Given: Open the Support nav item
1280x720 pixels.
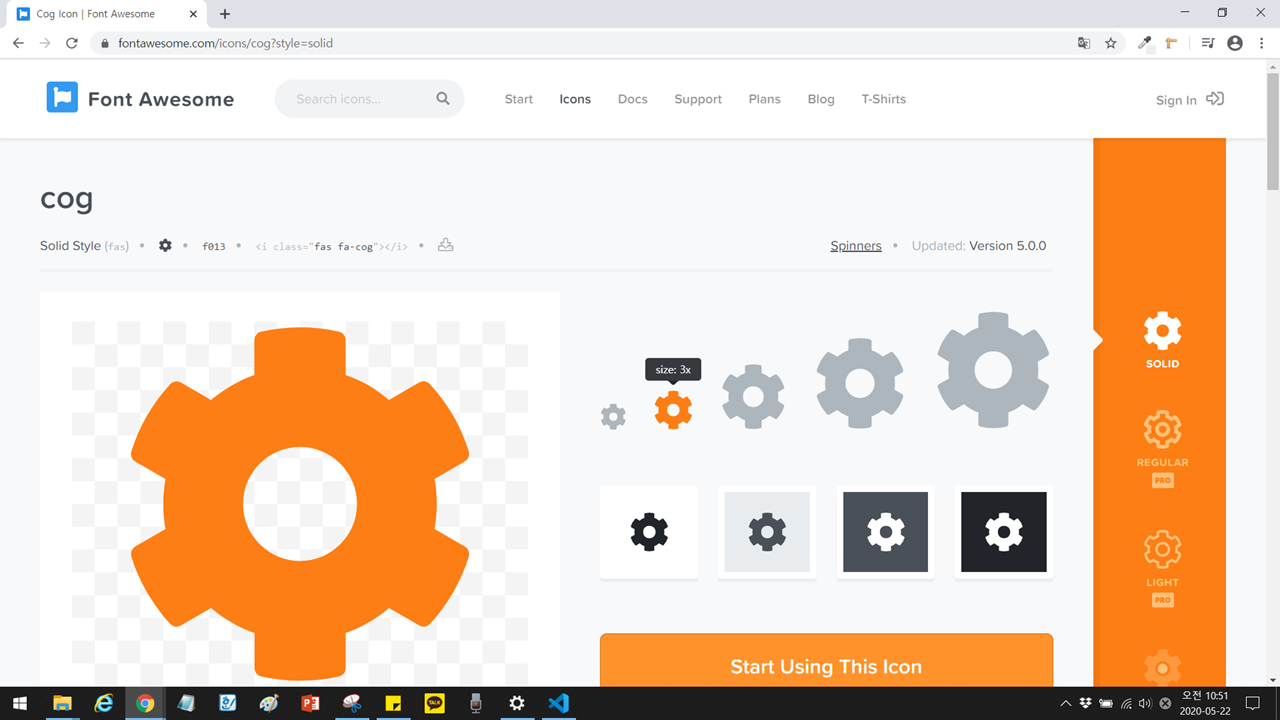Looking at the screenshot, I should pos(698,99).
